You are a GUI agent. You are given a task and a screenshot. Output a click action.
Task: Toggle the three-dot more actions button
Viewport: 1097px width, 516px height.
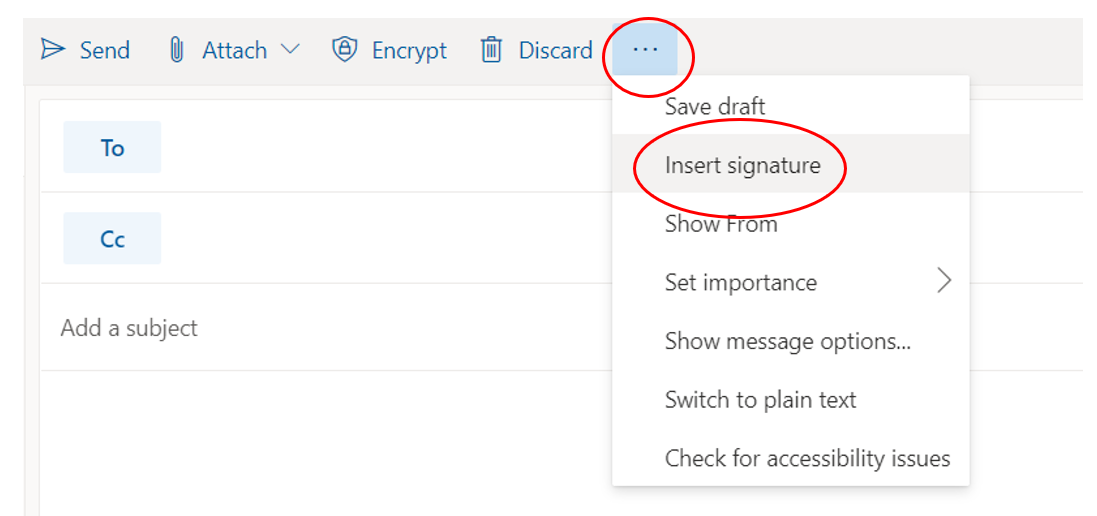coord(646,50)
